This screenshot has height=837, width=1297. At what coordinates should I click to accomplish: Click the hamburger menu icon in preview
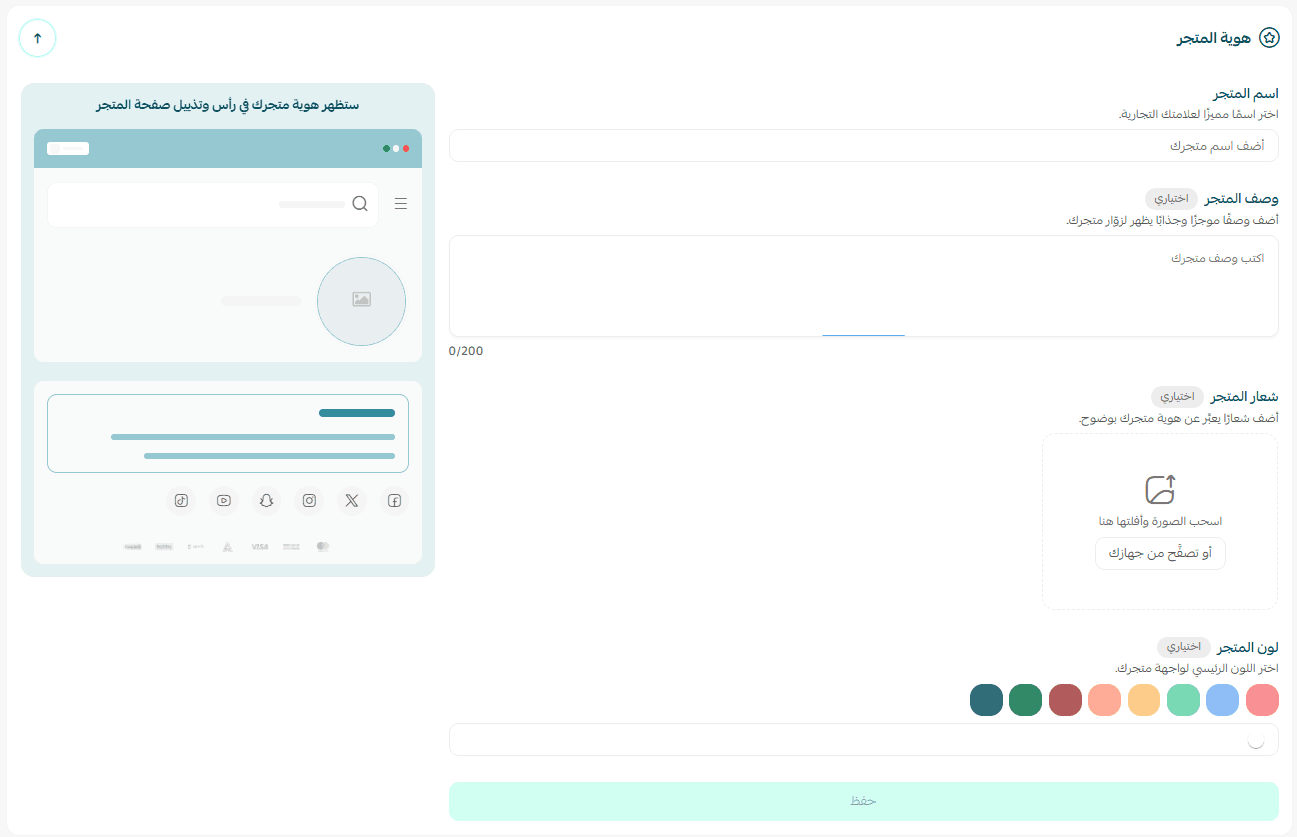(401, 204)
